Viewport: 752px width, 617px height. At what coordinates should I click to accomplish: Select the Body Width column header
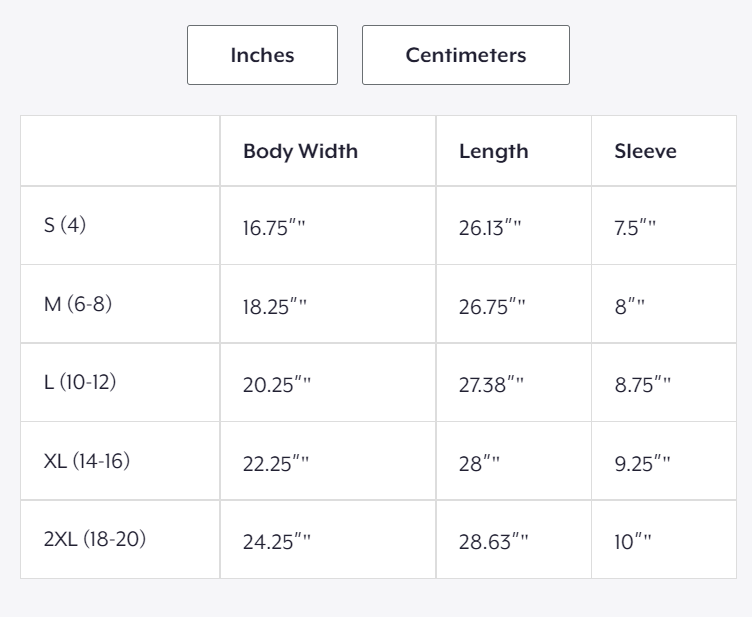pyautogui.click(x=300, y=151)
